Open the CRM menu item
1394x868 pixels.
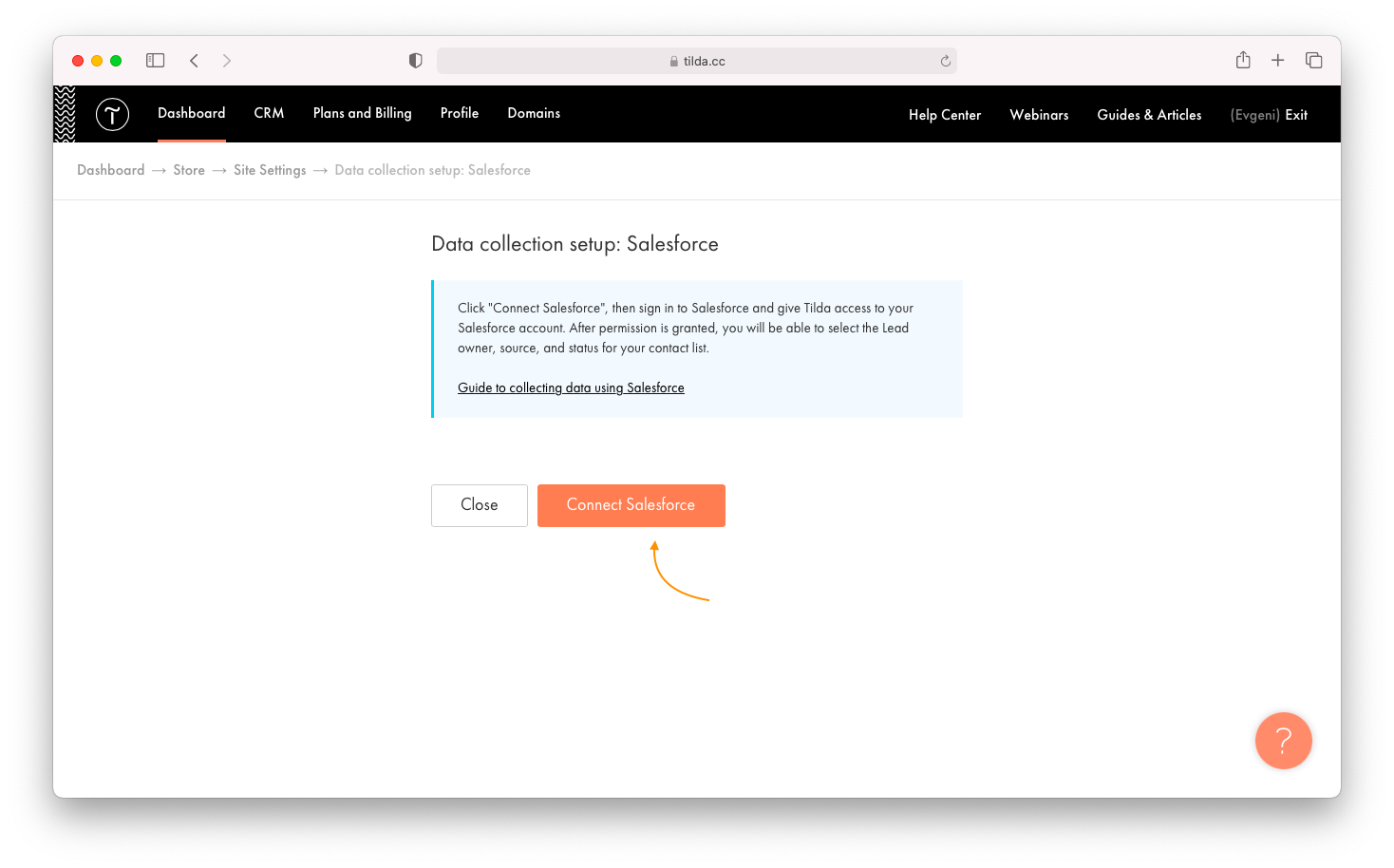(270, 113)
